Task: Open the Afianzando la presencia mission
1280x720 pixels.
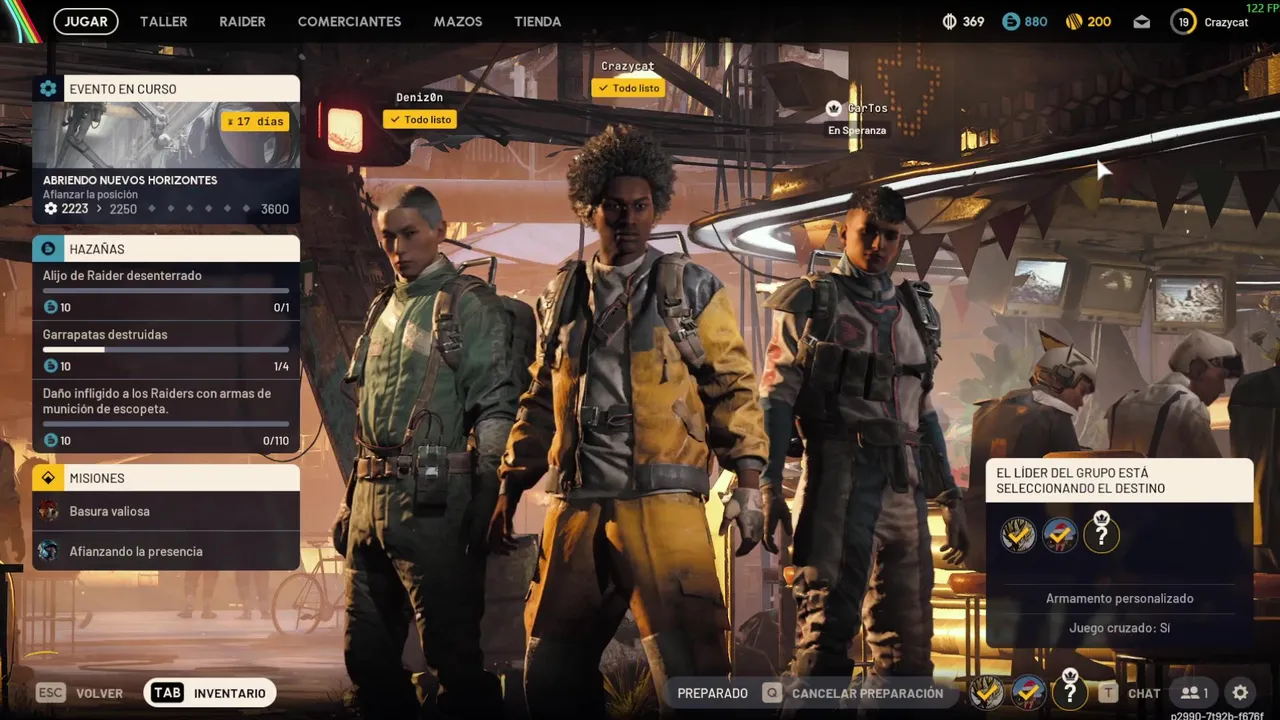Action: click(x=166, y=551)
